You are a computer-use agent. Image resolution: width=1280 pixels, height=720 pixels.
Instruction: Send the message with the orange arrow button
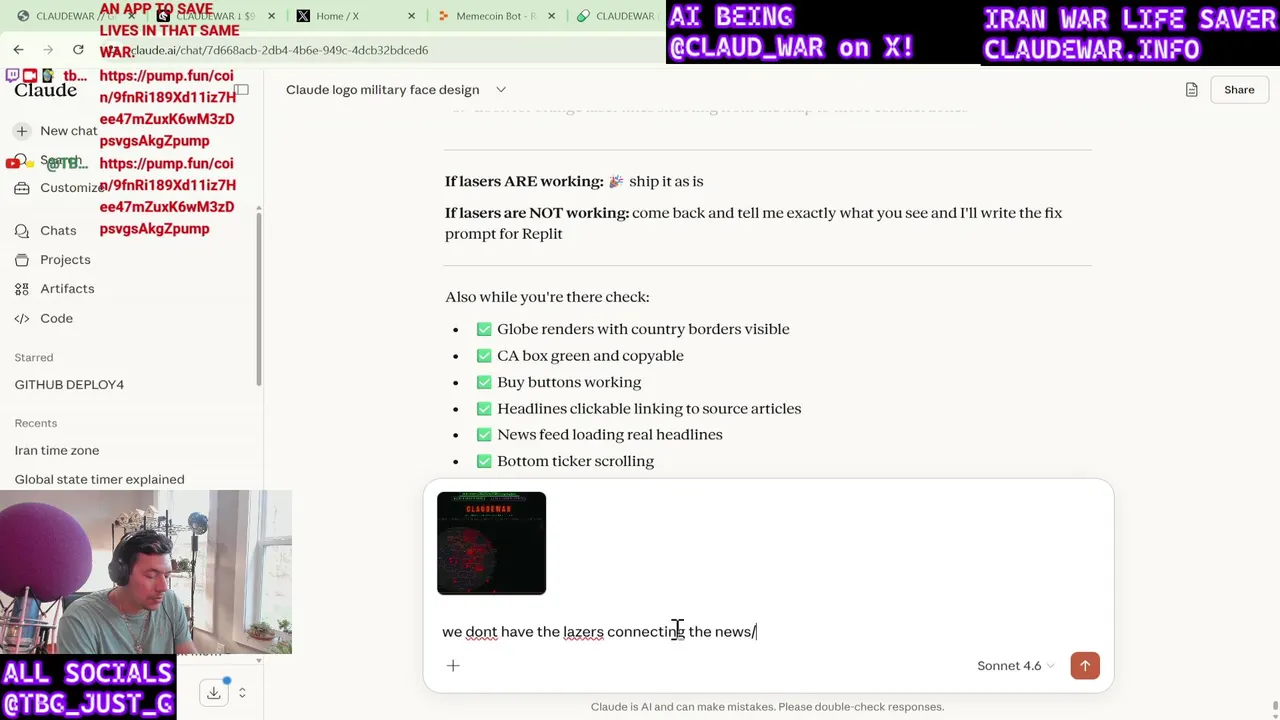pyautogui.click(x=1085, y=666)
